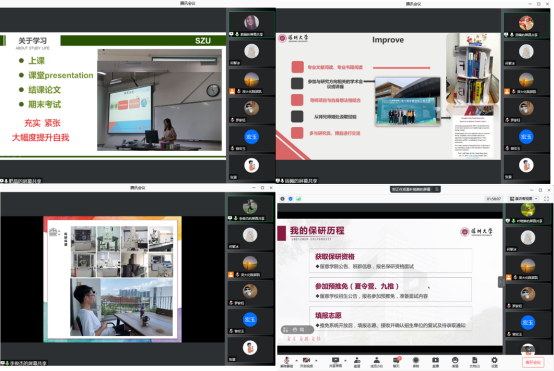Screen dimensions: 554x371
Task: Open the settings gear in meeting toolbar
Action: [494, 361]
